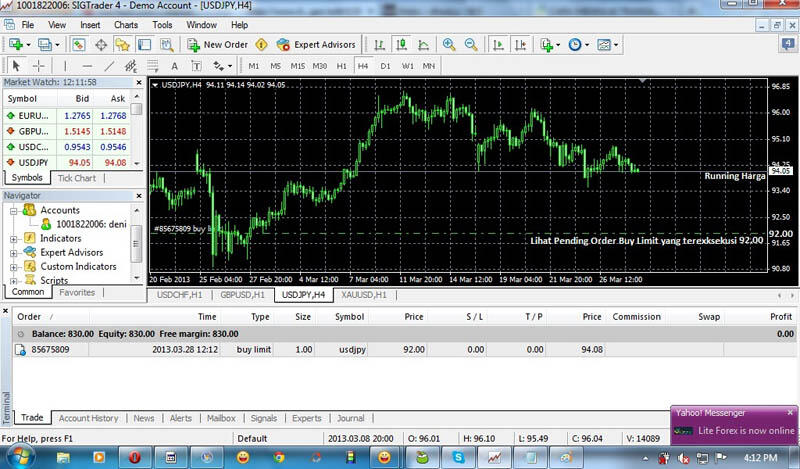The height and width of the screenshot is (469, 800).
Task: Open Periods clock icon
Action: click(575, 45)
